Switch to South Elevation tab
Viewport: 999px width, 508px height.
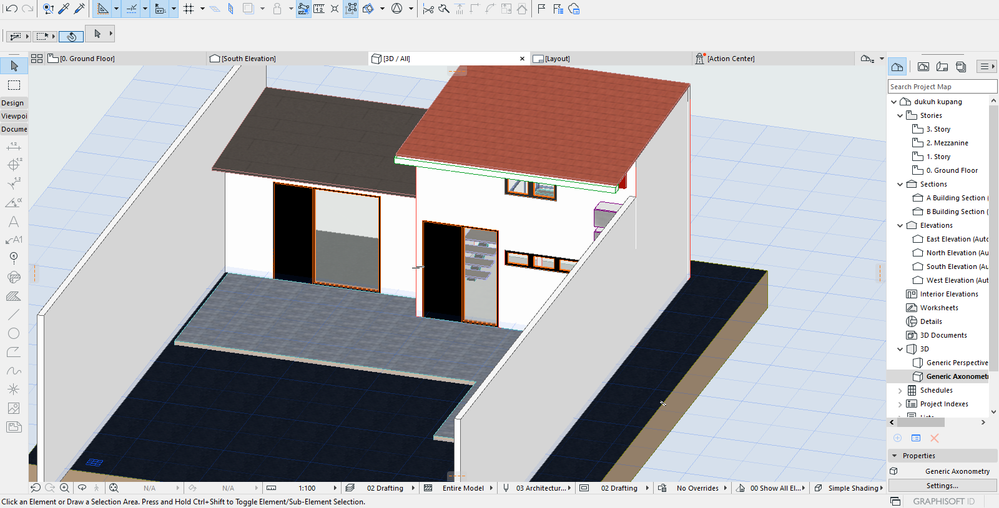[248, 59]
